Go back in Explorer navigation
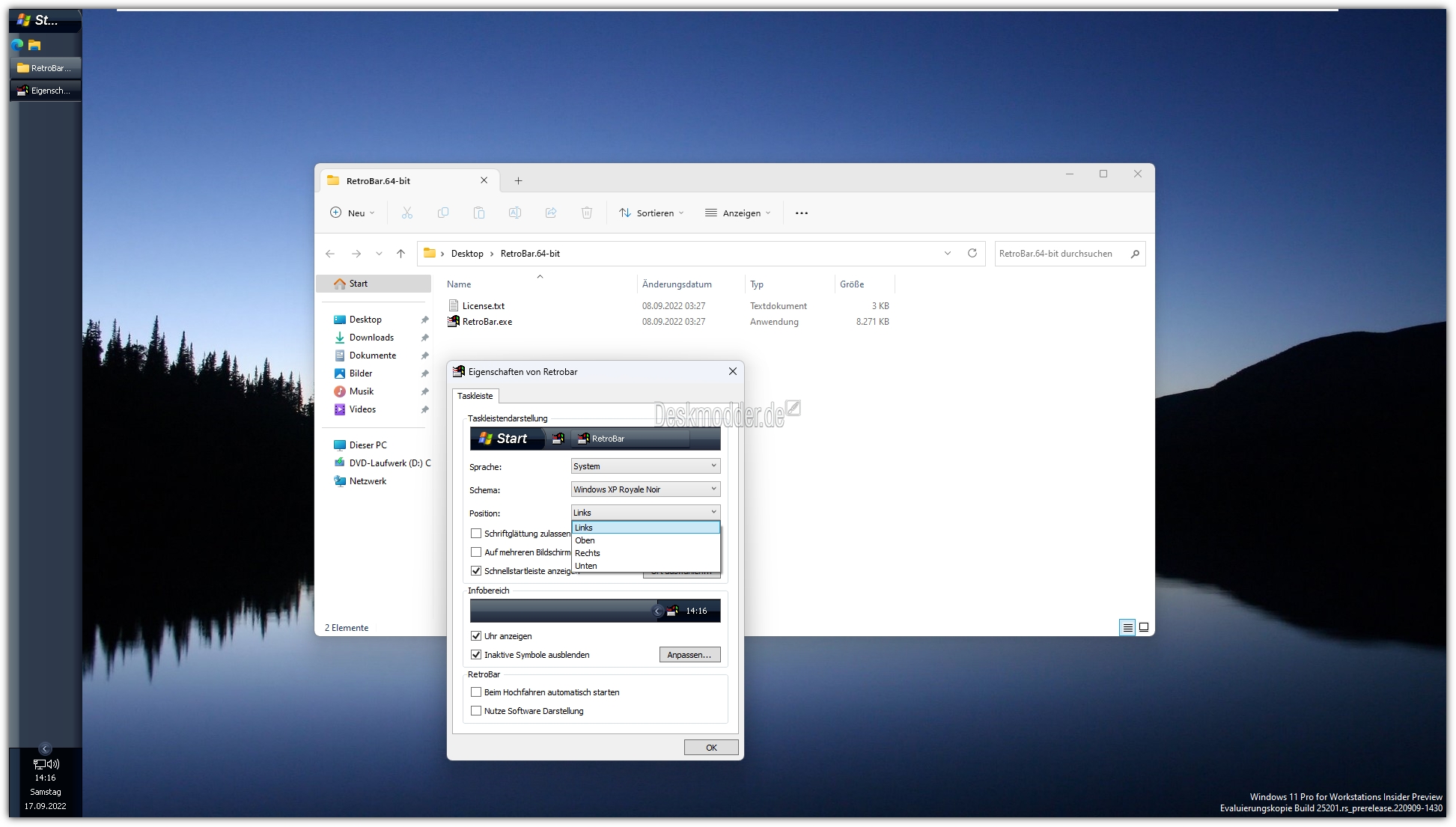The height and width of the screenshot is (827, 1456). pyautogui.click(x=330, y=254)
